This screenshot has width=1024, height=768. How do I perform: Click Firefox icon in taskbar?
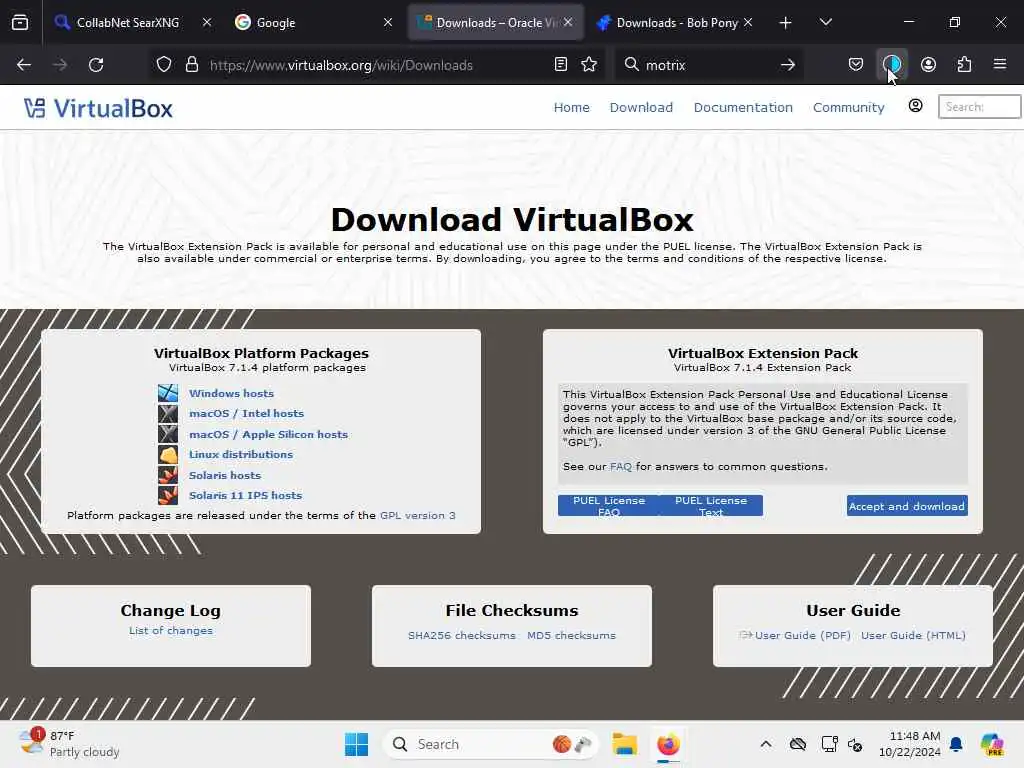668,744
